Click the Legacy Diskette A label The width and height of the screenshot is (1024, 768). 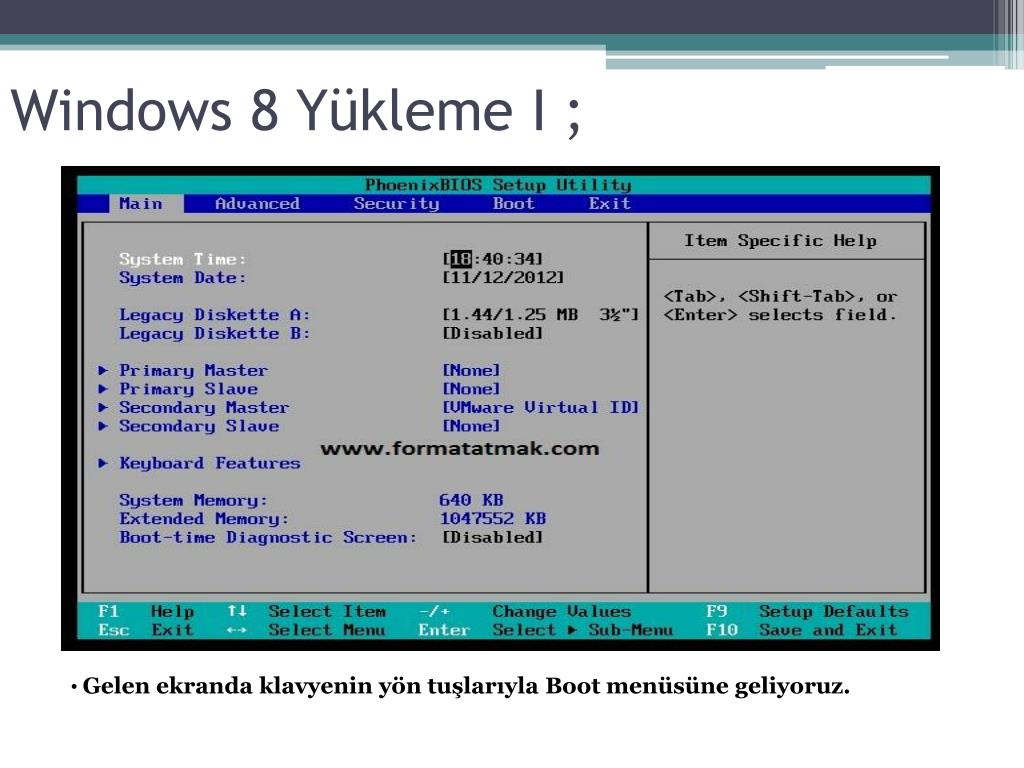point(215,315)
